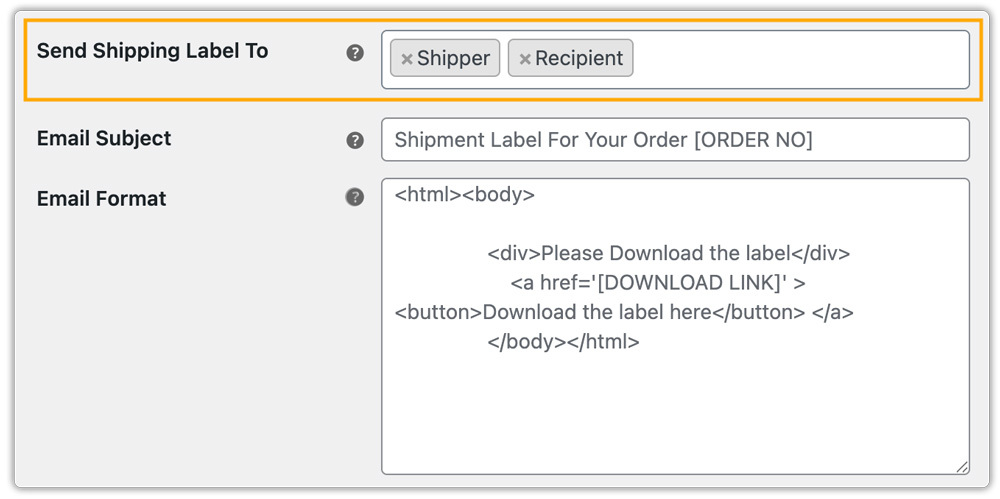The image size is (1000, 499).
Task: Click the 'Please Download the label' div line
Action: (670, 254)
